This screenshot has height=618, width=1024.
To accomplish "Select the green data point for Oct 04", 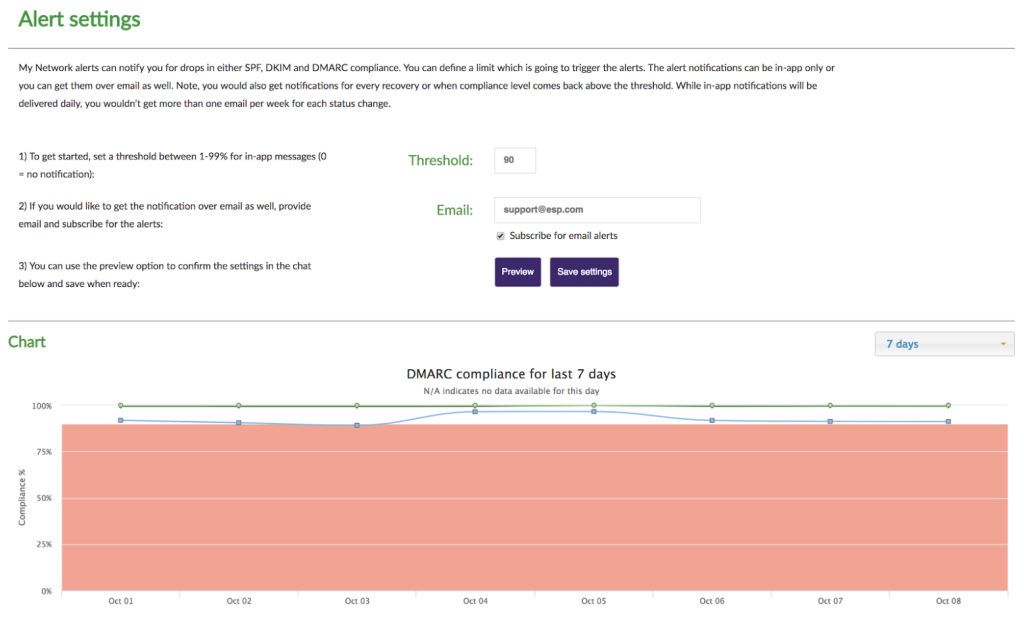I will [x=475, y=406].
